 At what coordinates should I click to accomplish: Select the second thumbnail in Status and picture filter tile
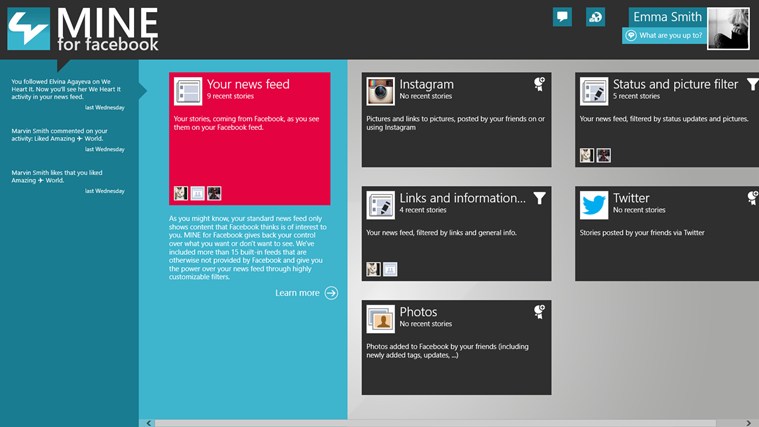click(604, 155)
